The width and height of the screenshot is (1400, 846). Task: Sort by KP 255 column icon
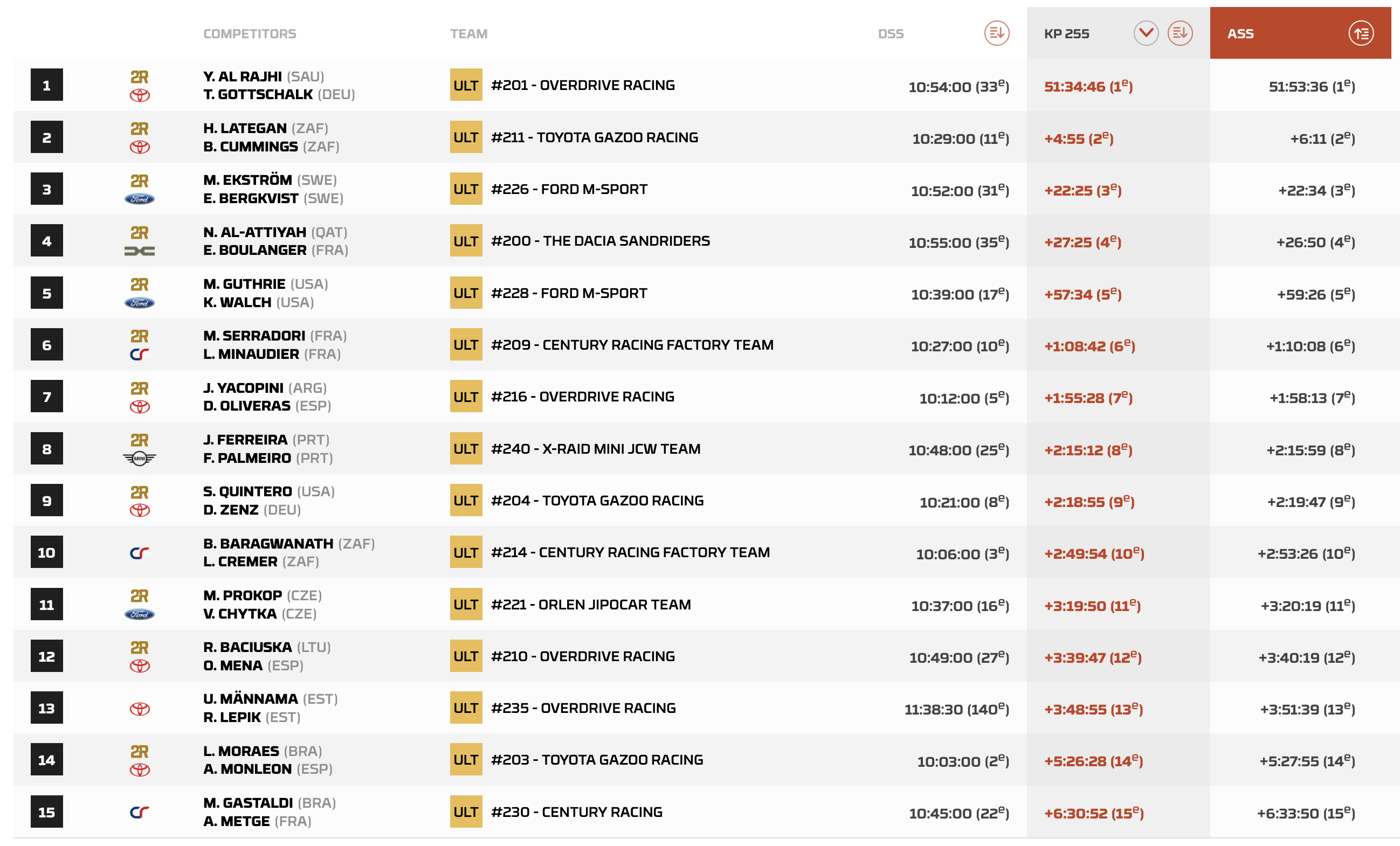pyautogui.click(x=1180, y=33)
